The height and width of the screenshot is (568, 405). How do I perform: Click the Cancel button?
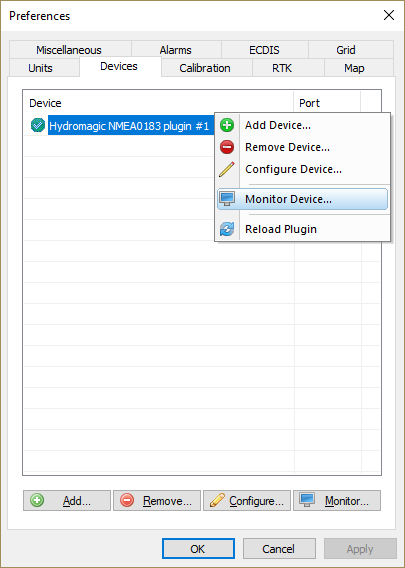point(279,549)
